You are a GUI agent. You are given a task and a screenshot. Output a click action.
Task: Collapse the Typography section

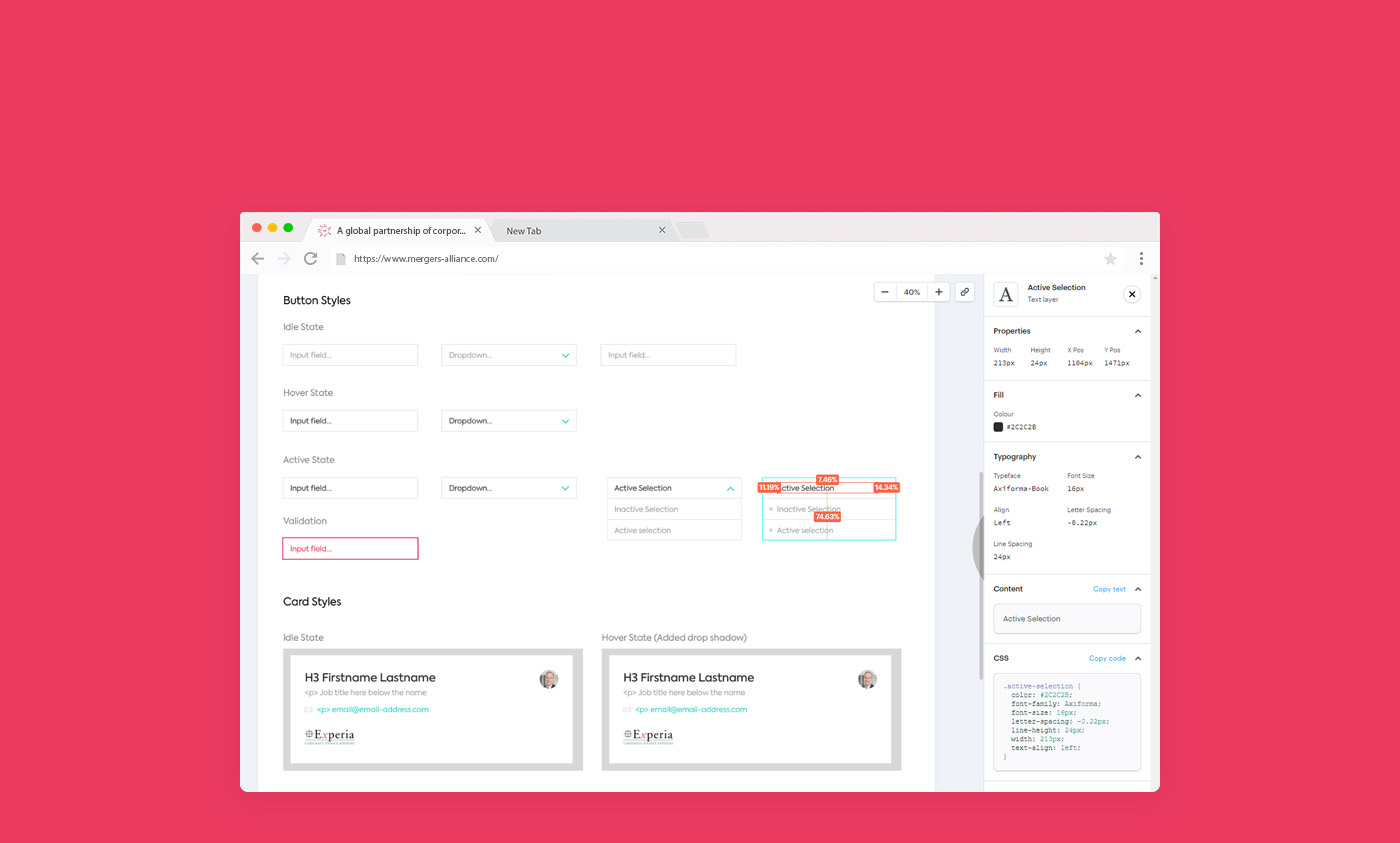1137,457
